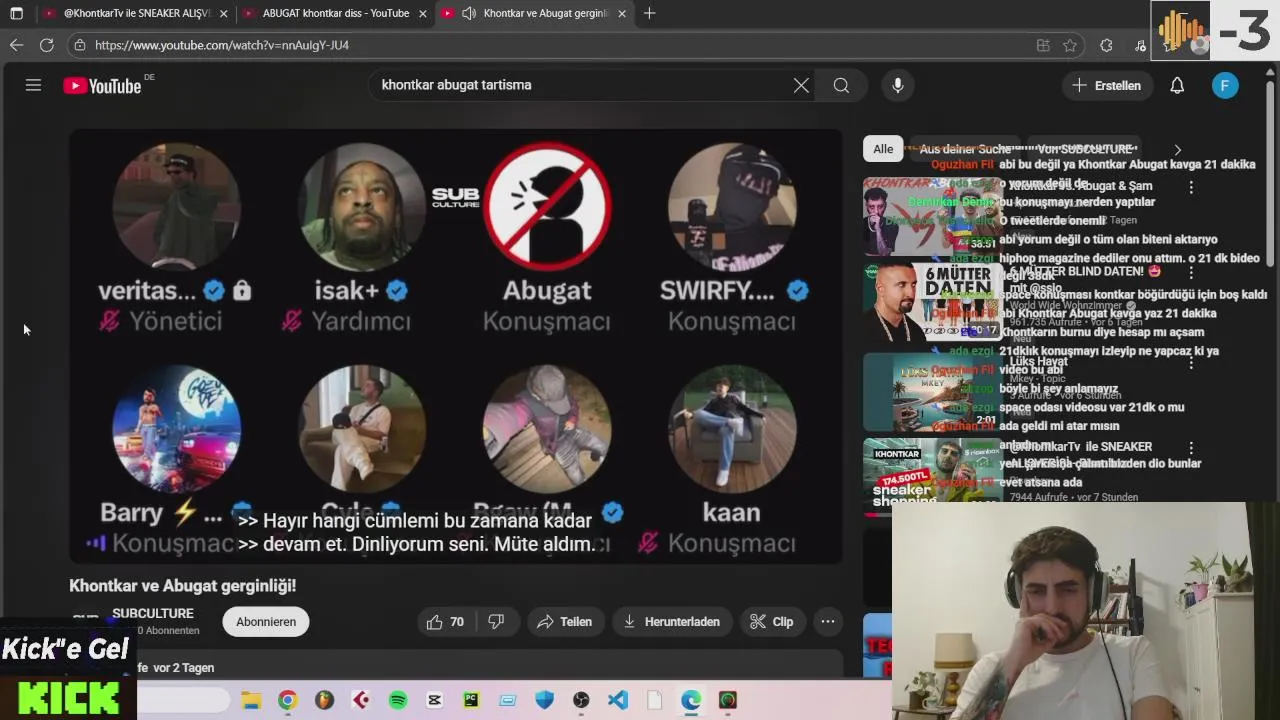Viewport: 1280px width, 720px height.
Task: Click the video title 'Khontkar ve Abugat gerginliği!'
Action: tap(183, 586)
